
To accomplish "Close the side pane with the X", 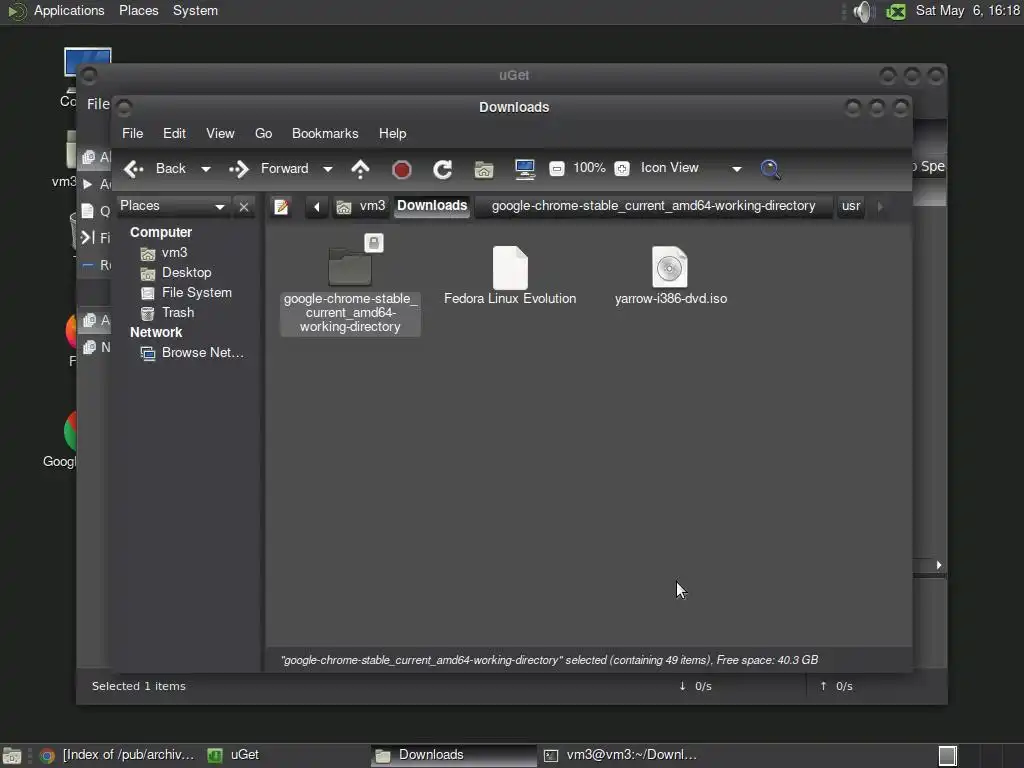I will (x=244, y=207).
